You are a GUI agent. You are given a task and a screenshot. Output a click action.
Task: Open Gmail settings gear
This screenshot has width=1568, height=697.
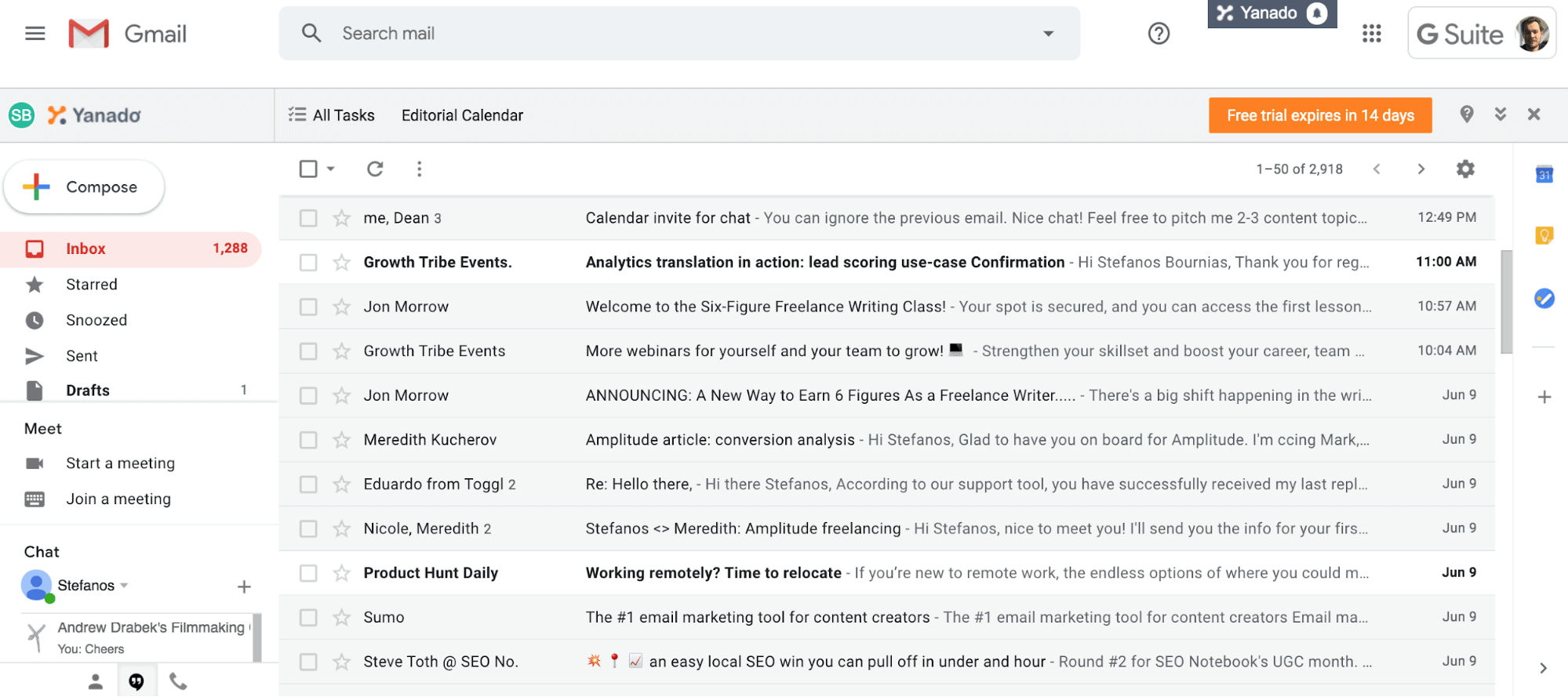click(x=1465, y=169)
